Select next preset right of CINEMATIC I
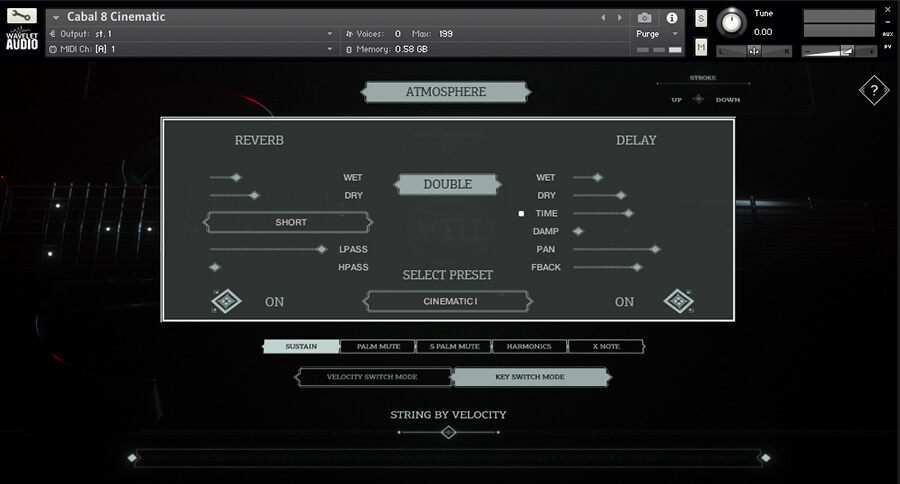 (529, 301)
